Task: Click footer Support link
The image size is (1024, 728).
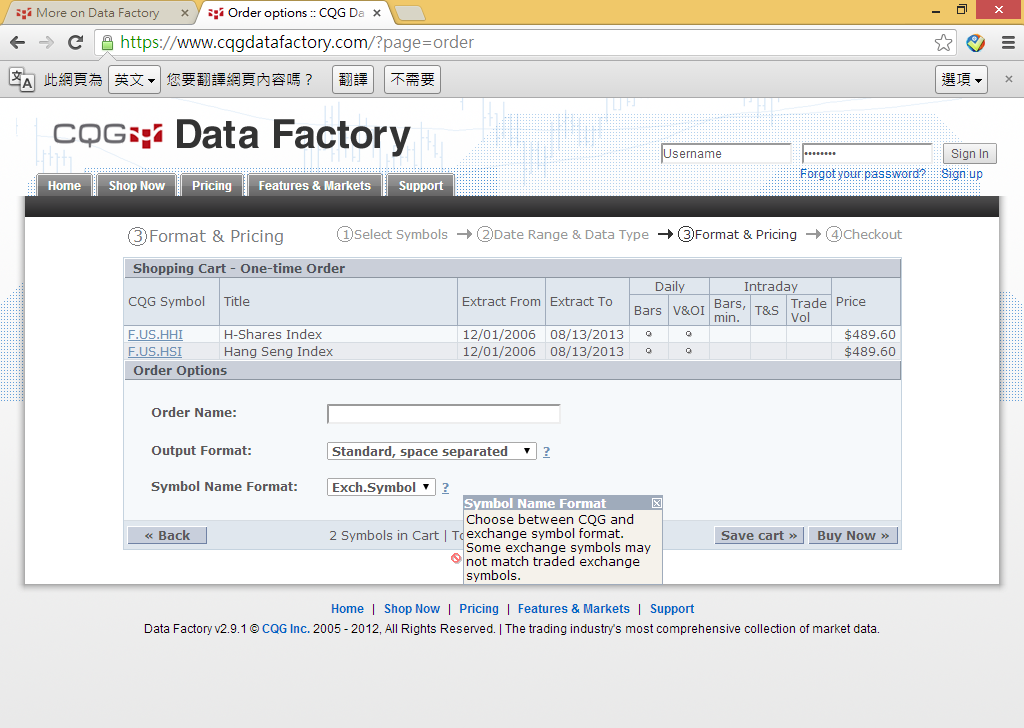Action: tap(671, 609)
